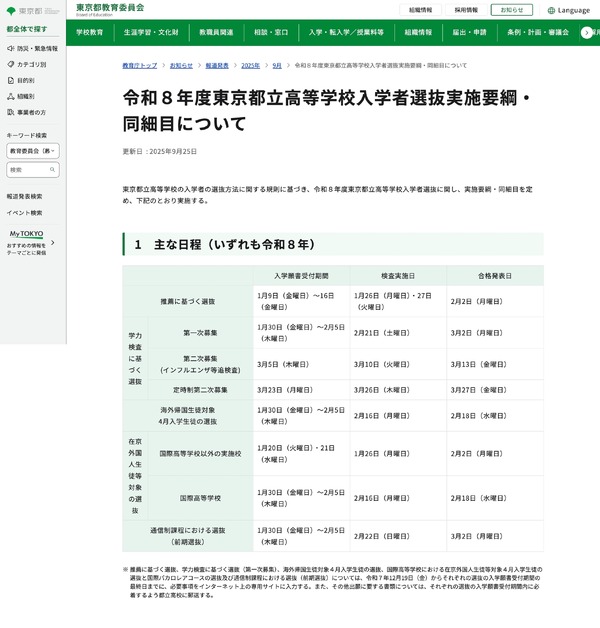Click the イベント検索 sidebar link
This screenshot has width=600, height=628.
24,213
